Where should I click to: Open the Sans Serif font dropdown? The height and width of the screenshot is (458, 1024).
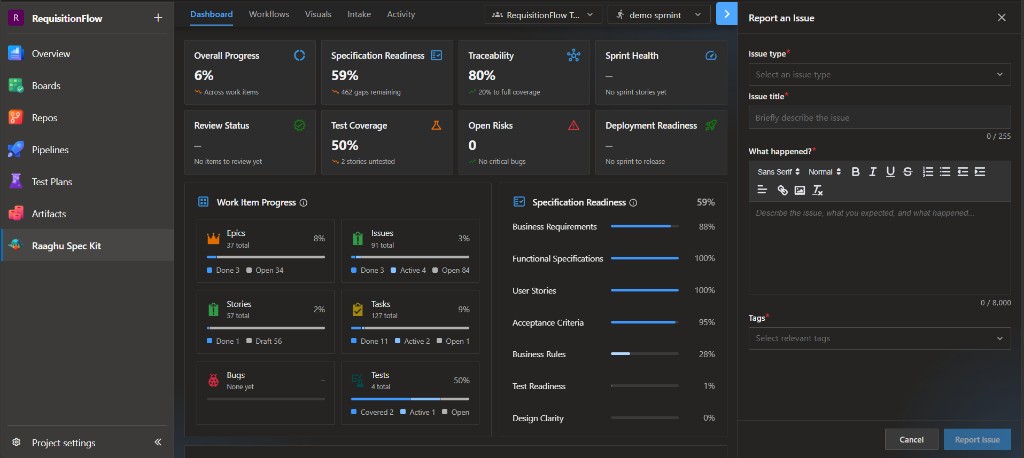[778, 172]
